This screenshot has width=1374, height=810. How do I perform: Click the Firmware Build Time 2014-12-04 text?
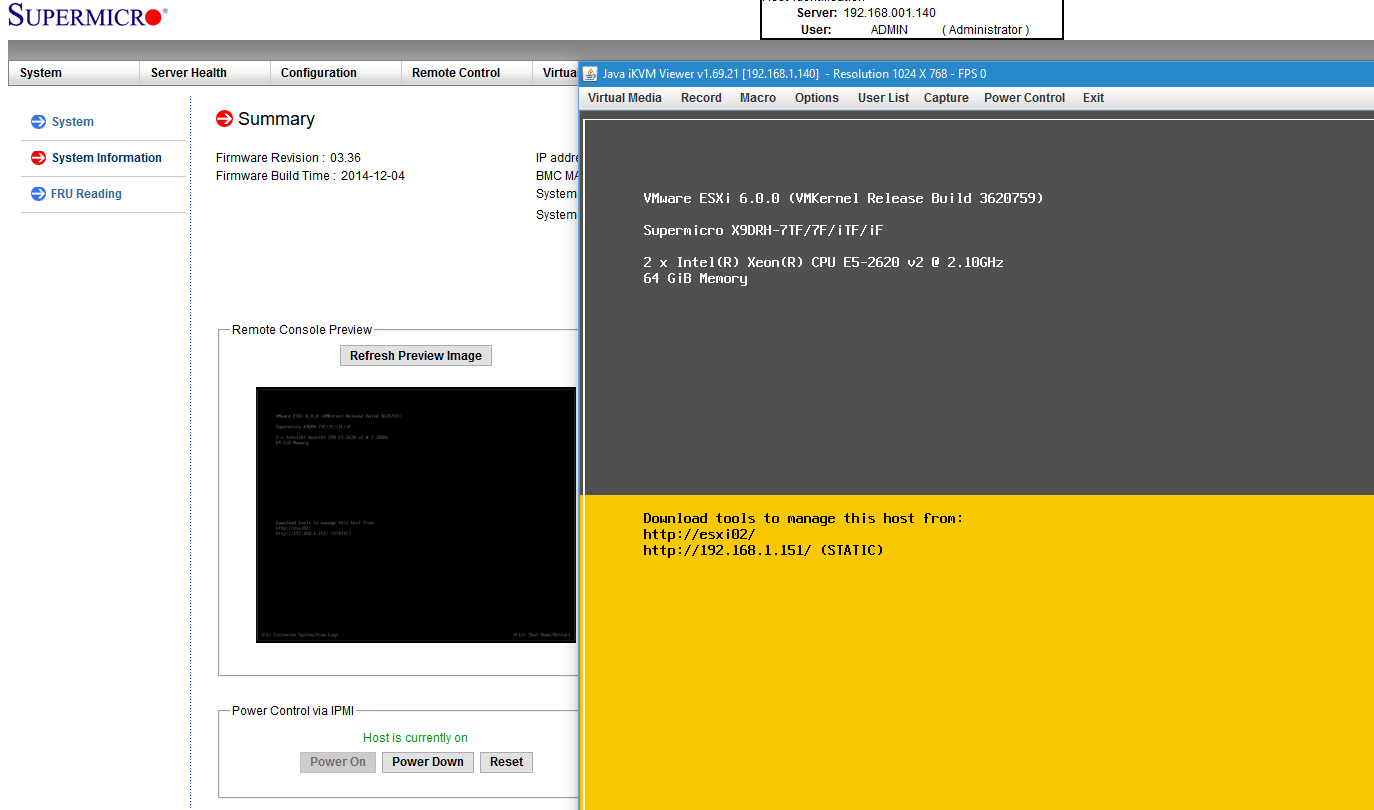coord(310,176)
